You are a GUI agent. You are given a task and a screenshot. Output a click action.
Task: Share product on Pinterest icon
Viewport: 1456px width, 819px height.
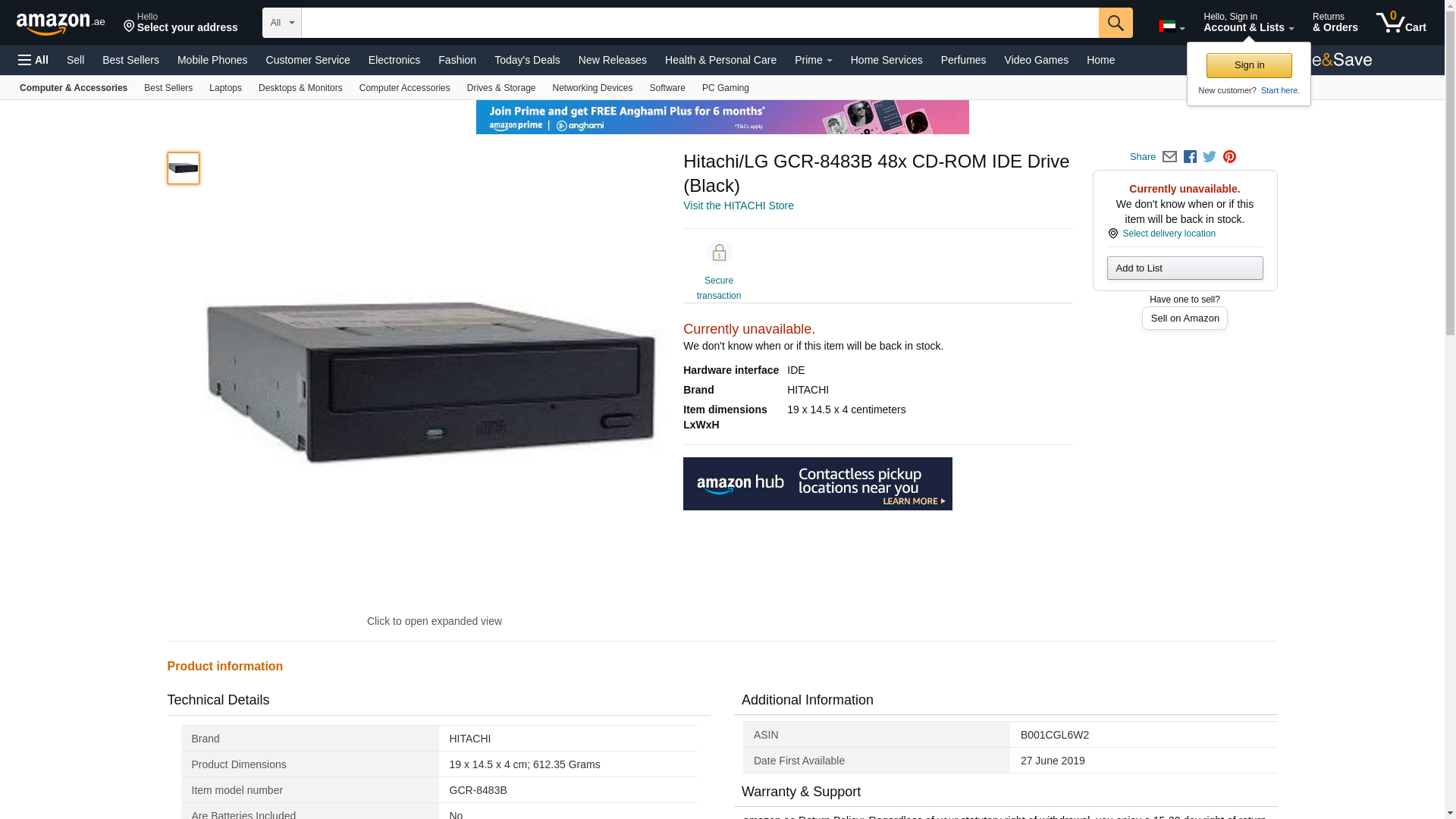[x=1229, y=157]
